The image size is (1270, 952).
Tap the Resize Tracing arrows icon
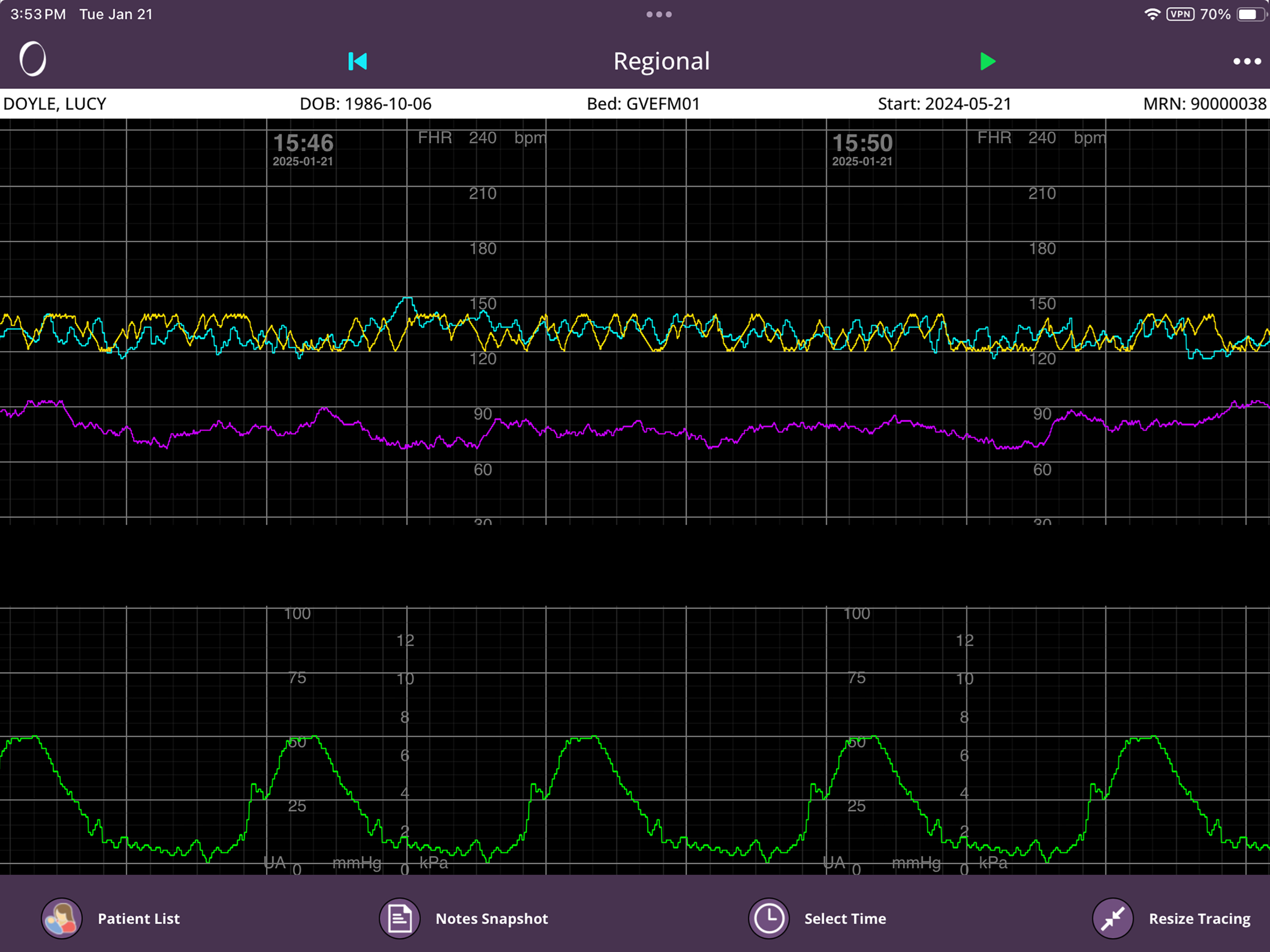[x=1113, y=918]
